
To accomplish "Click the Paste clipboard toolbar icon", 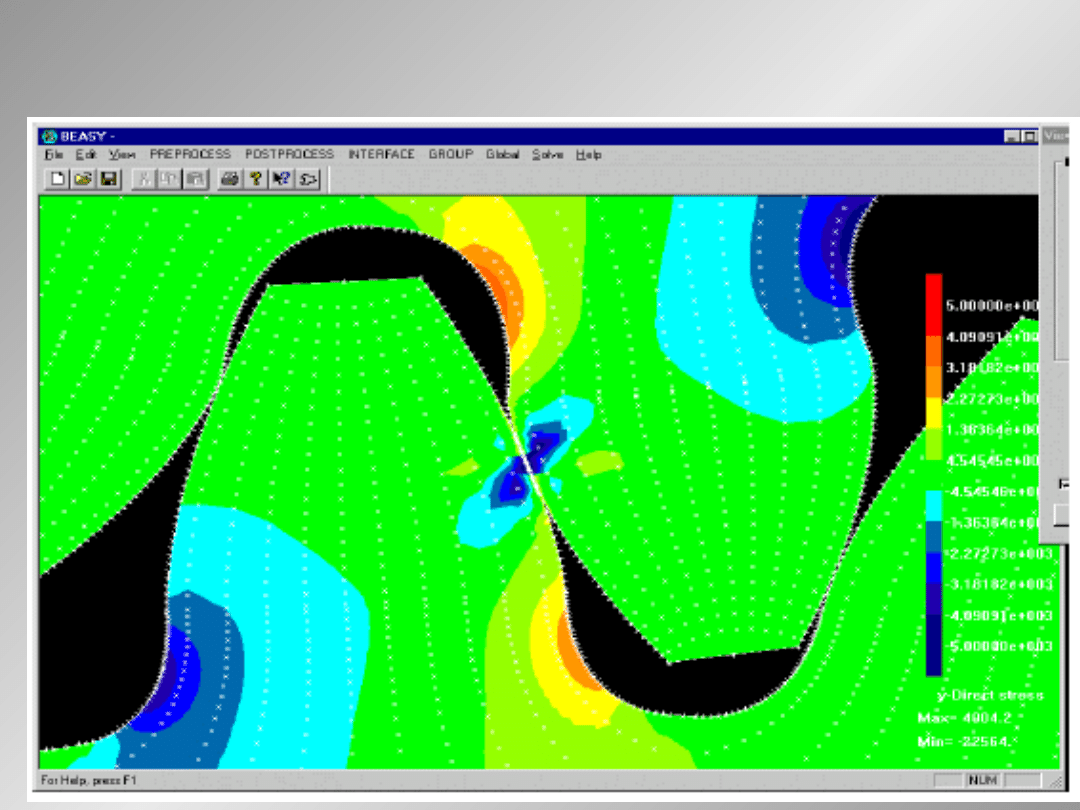I will (195, 179).
